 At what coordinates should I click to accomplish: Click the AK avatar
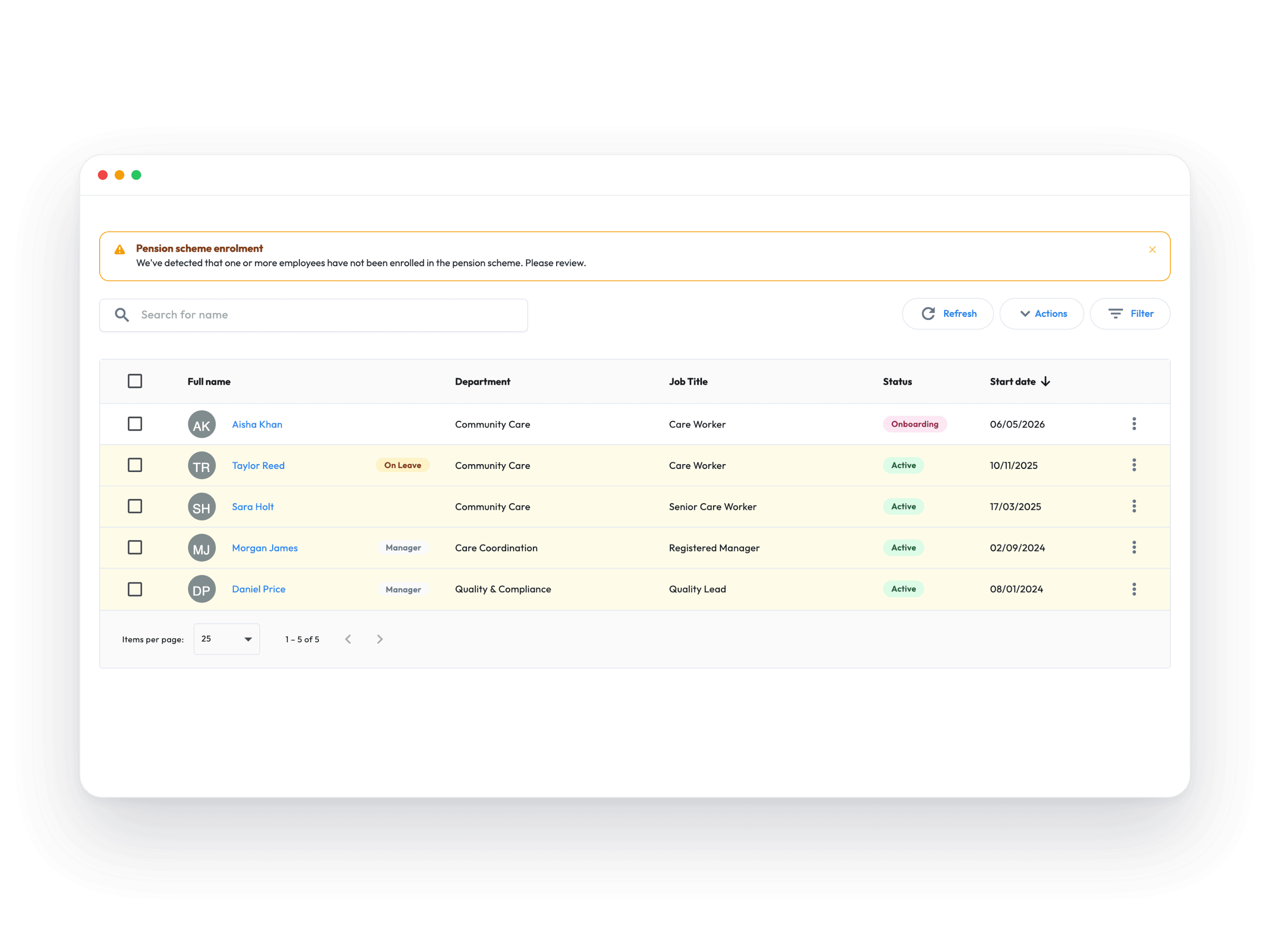coord(202,424)
